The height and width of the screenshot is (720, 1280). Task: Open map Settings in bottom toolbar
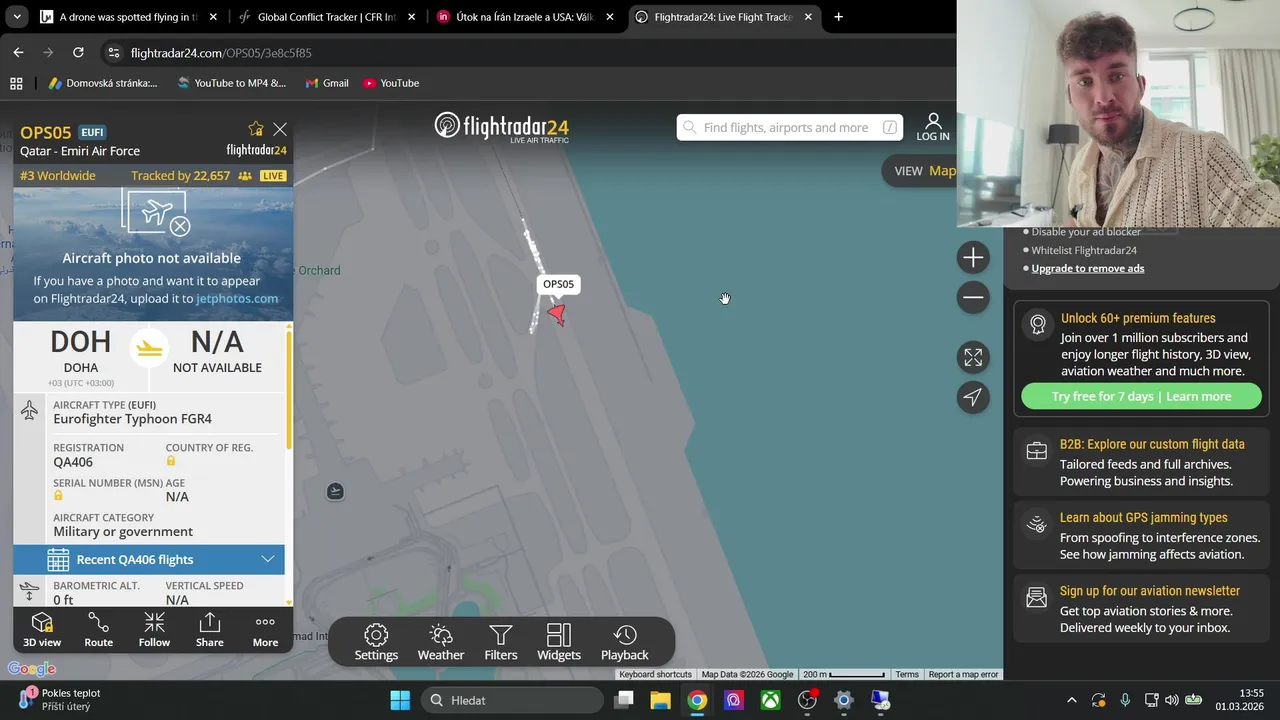pyautogui.click(x=376, y=643)
